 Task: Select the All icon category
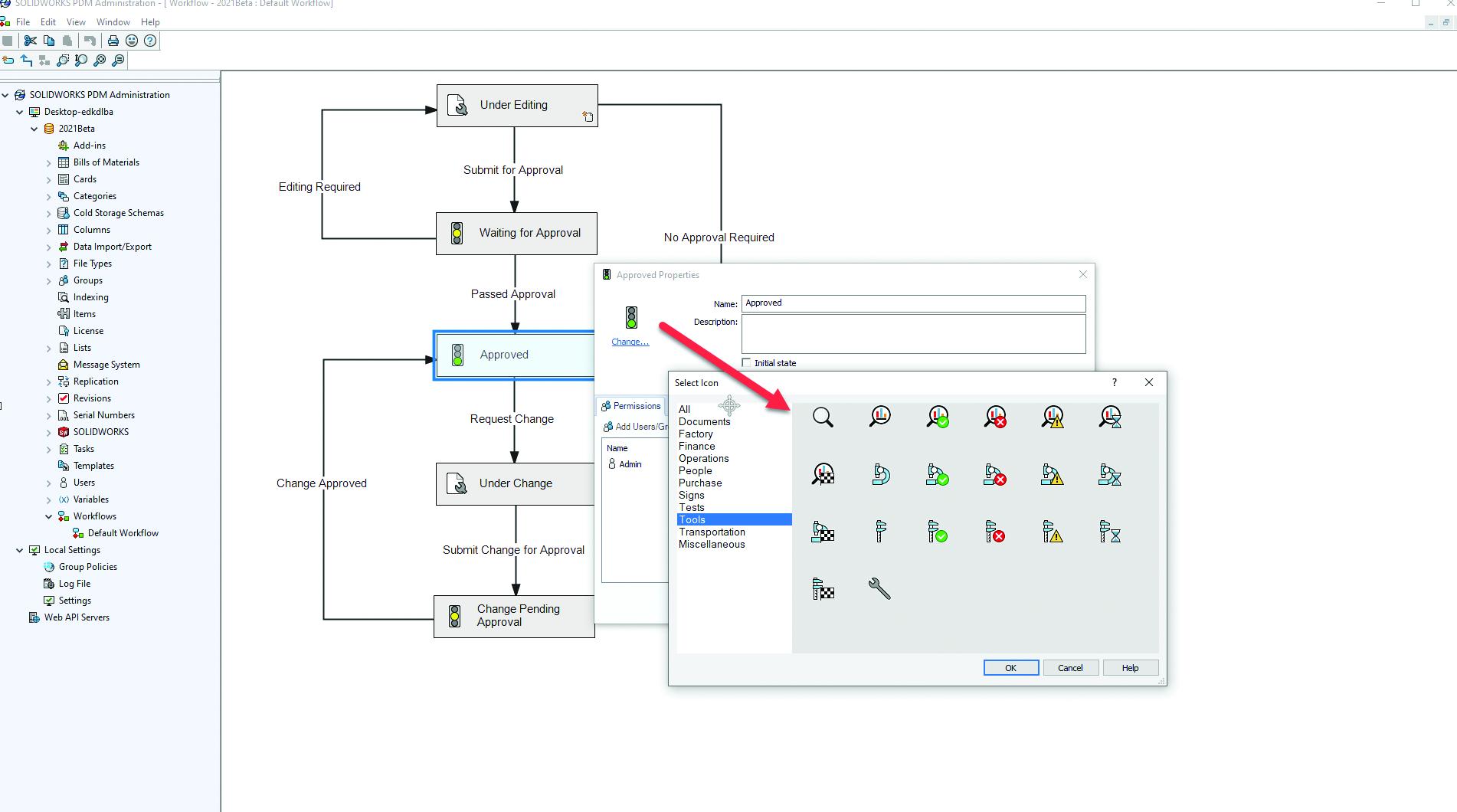(684, 409)
